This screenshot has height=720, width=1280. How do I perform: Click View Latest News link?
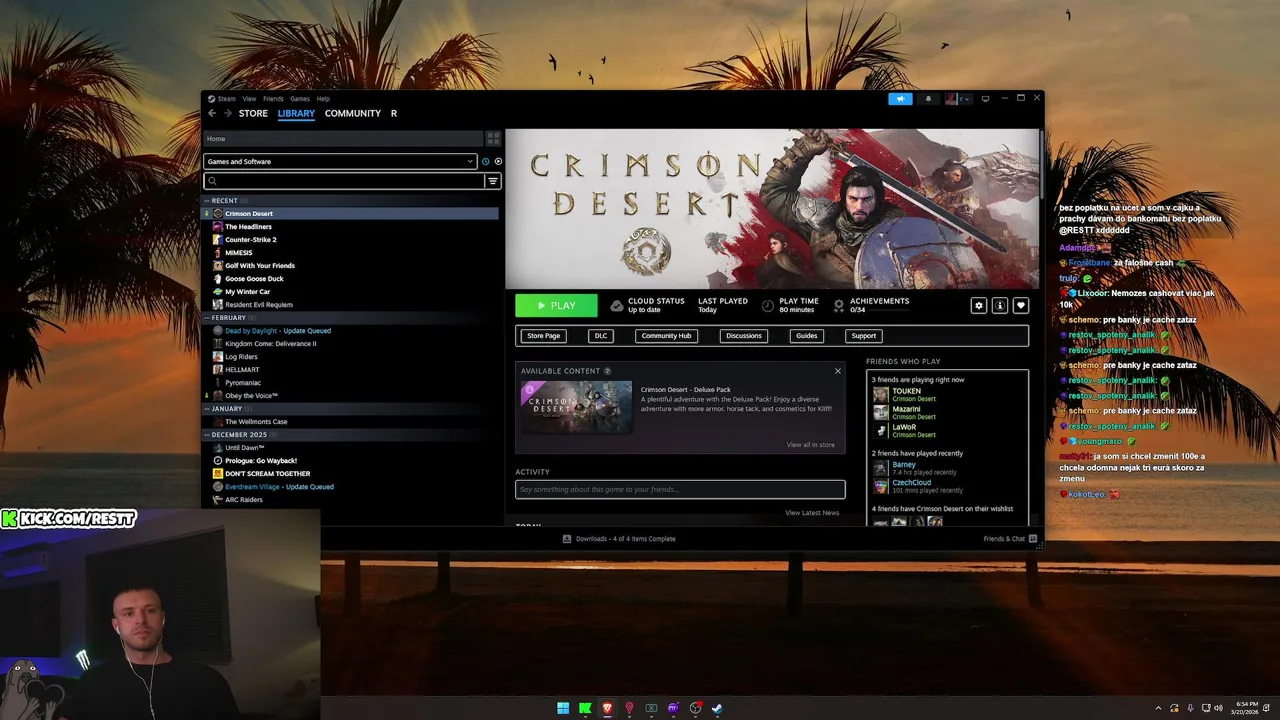812,513
